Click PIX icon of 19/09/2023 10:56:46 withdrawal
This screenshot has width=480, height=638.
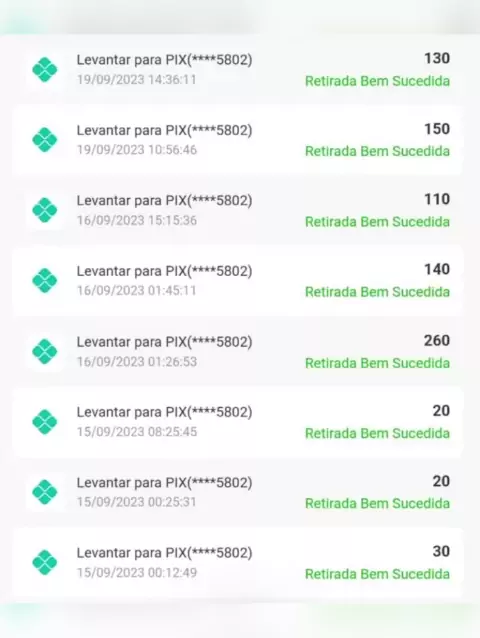[45, 140]
